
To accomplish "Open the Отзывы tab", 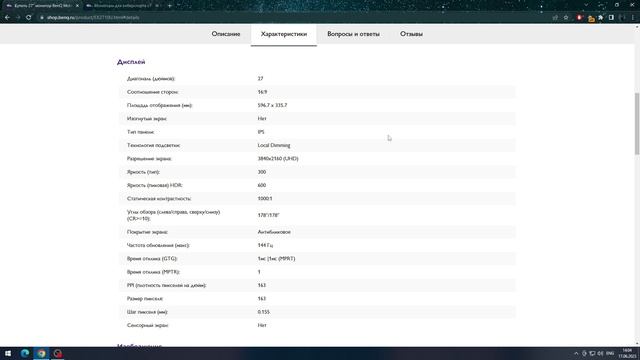I will tap(411, 34).
